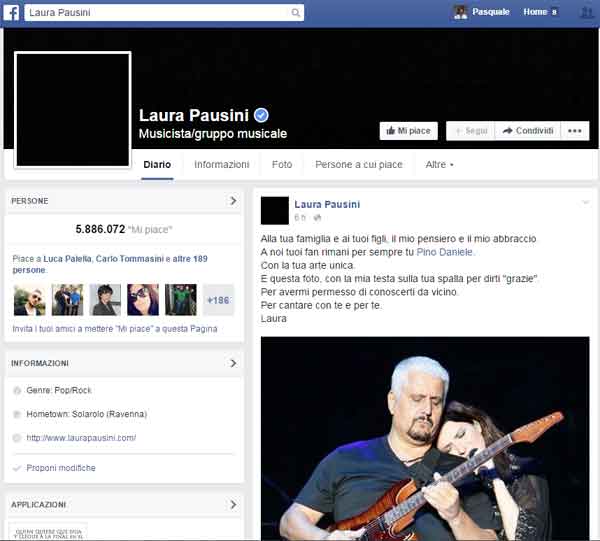Image resolution: width=600 pixels, height=541 pixels.
Task: Click the verified page badge
Action: click(x=261, y=115)
